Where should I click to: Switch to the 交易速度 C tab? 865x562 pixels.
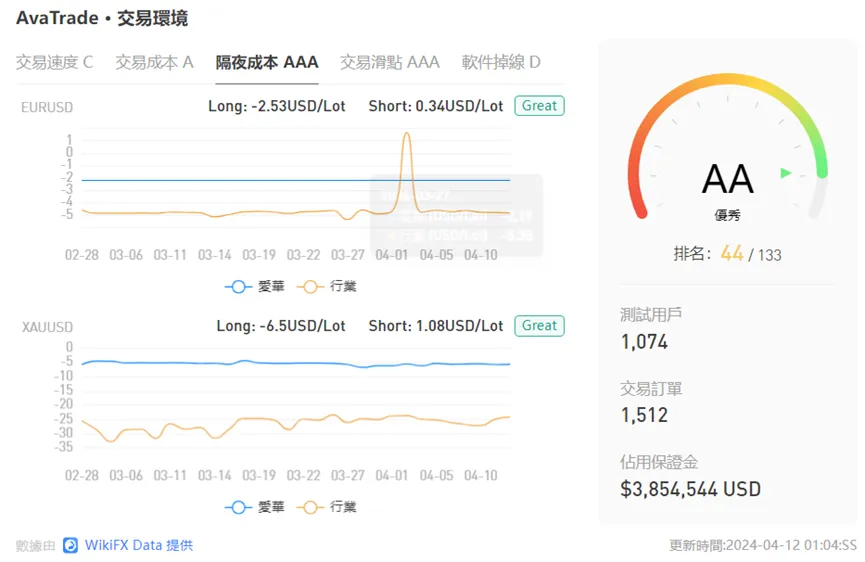coord(55,62)
